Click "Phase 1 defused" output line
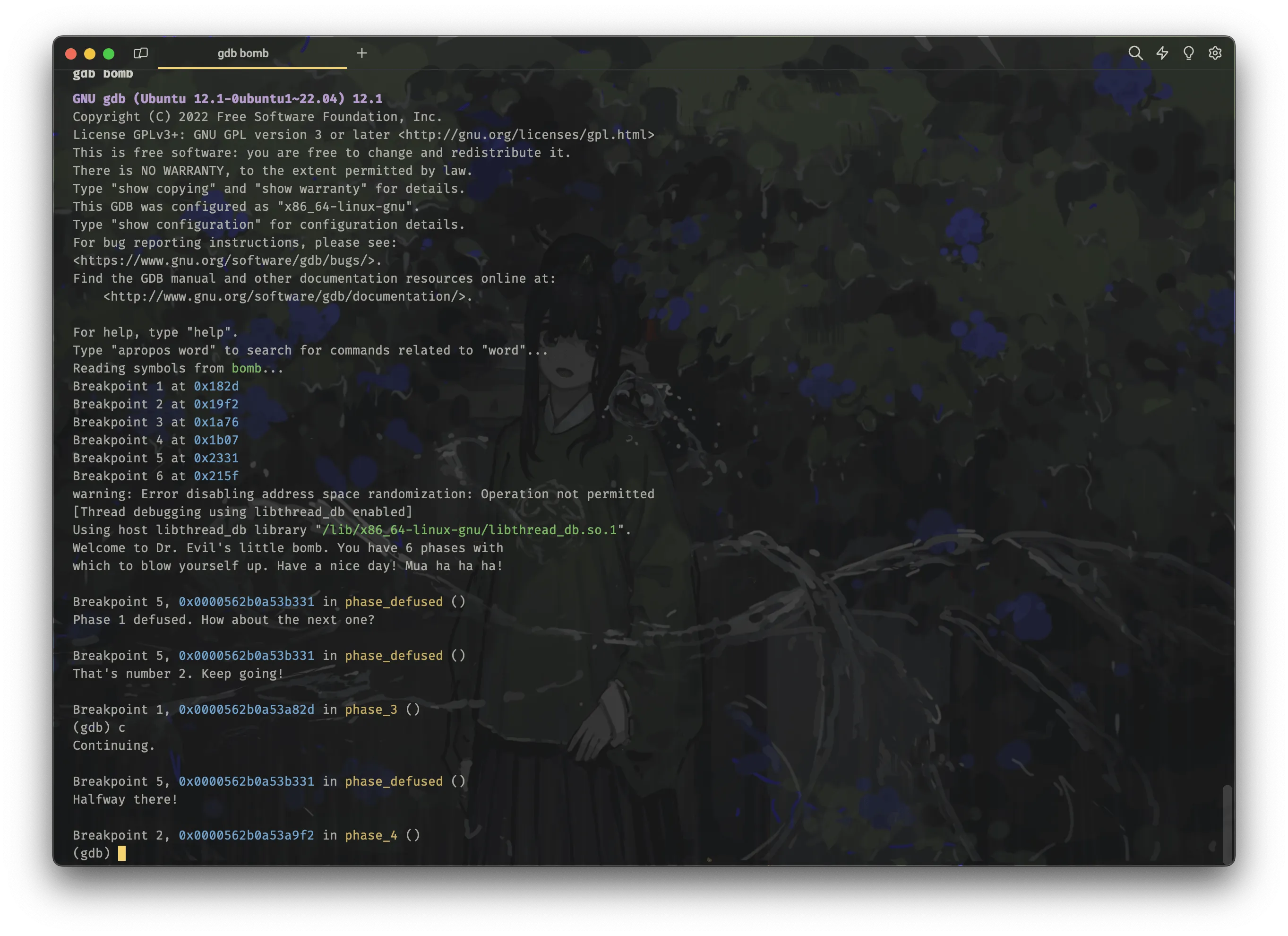The height and width of the screenshot is (936, 1288). point(224,619)
